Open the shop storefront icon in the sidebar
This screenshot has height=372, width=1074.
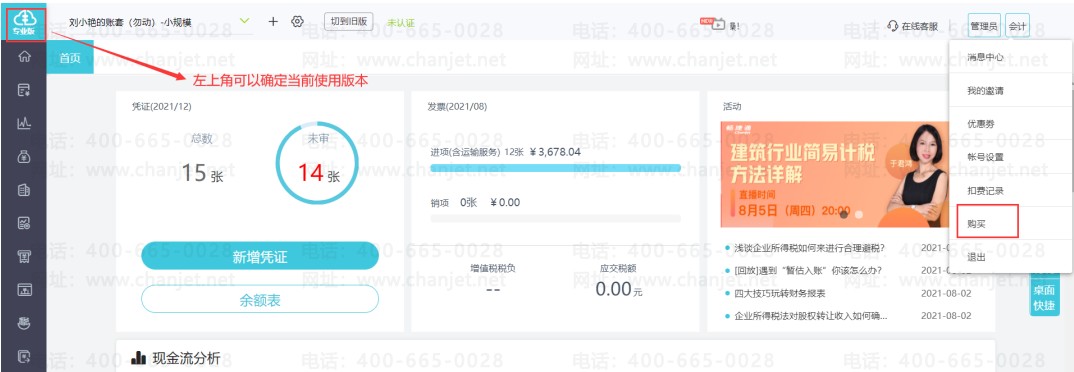click(x=24, y=256)
